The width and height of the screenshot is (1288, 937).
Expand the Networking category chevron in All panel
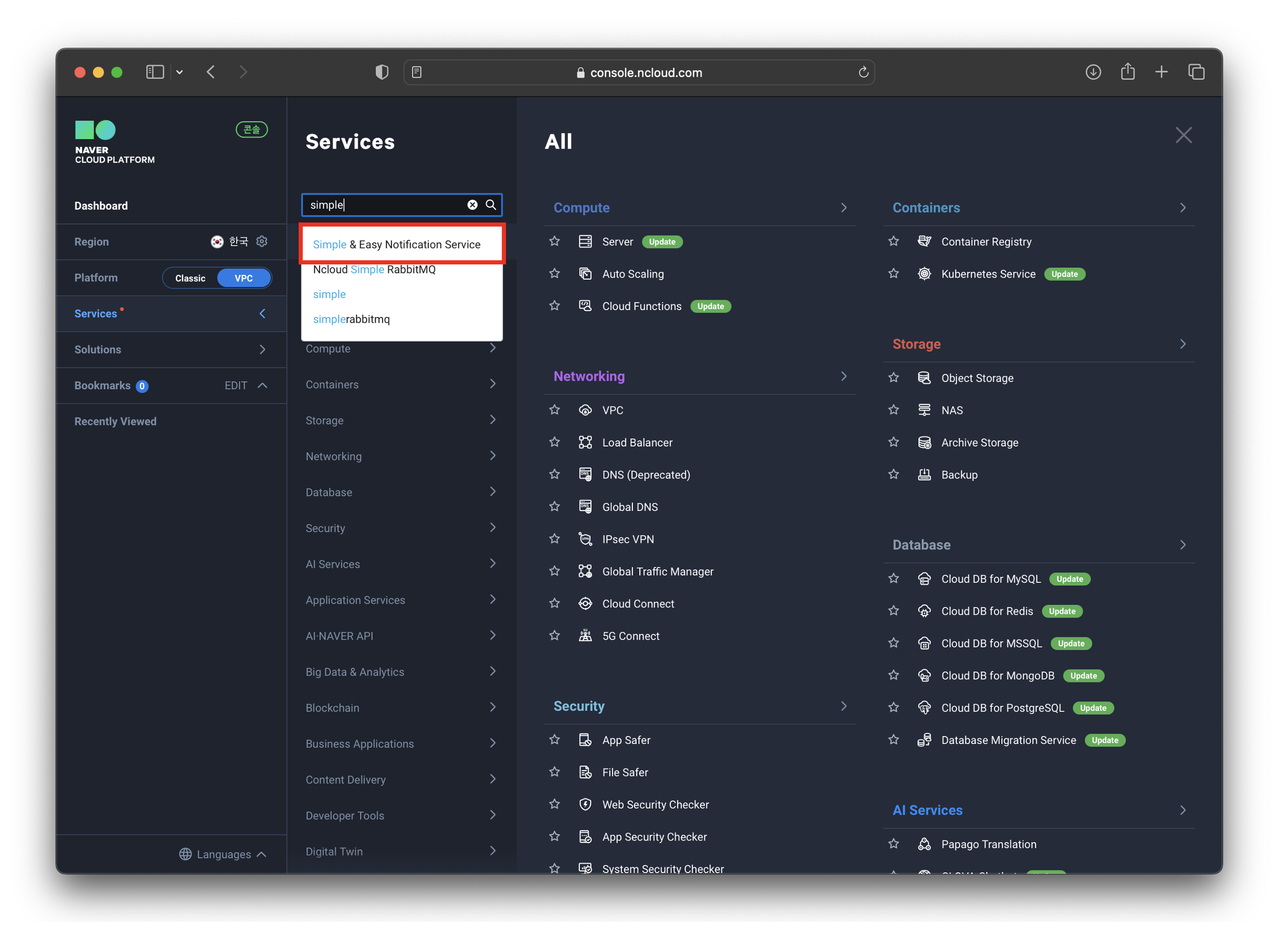click(x=844, y=376)
